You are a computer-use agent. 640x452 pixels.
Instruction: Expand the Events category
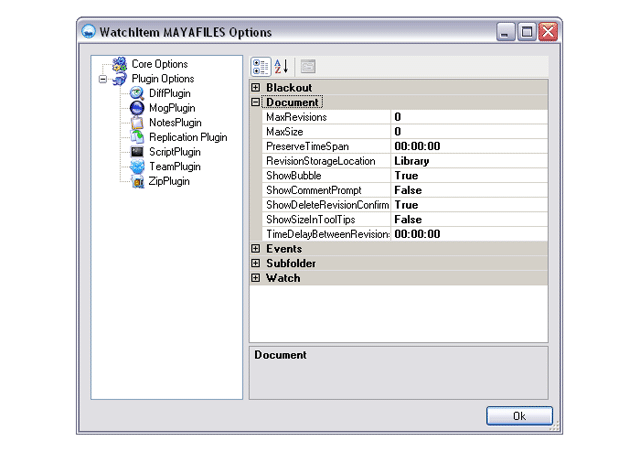pos(256,249)
